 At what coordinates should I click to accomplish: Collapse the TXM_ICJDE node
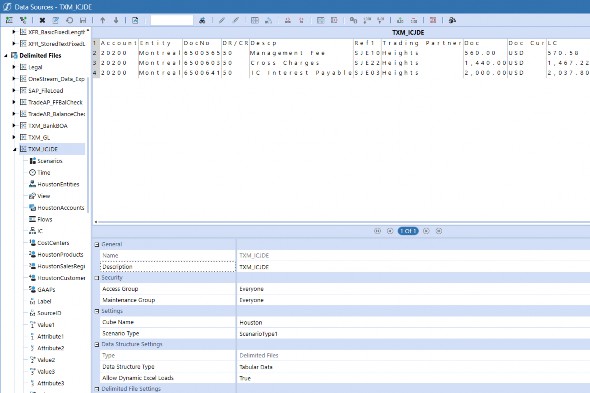(14, 149)
